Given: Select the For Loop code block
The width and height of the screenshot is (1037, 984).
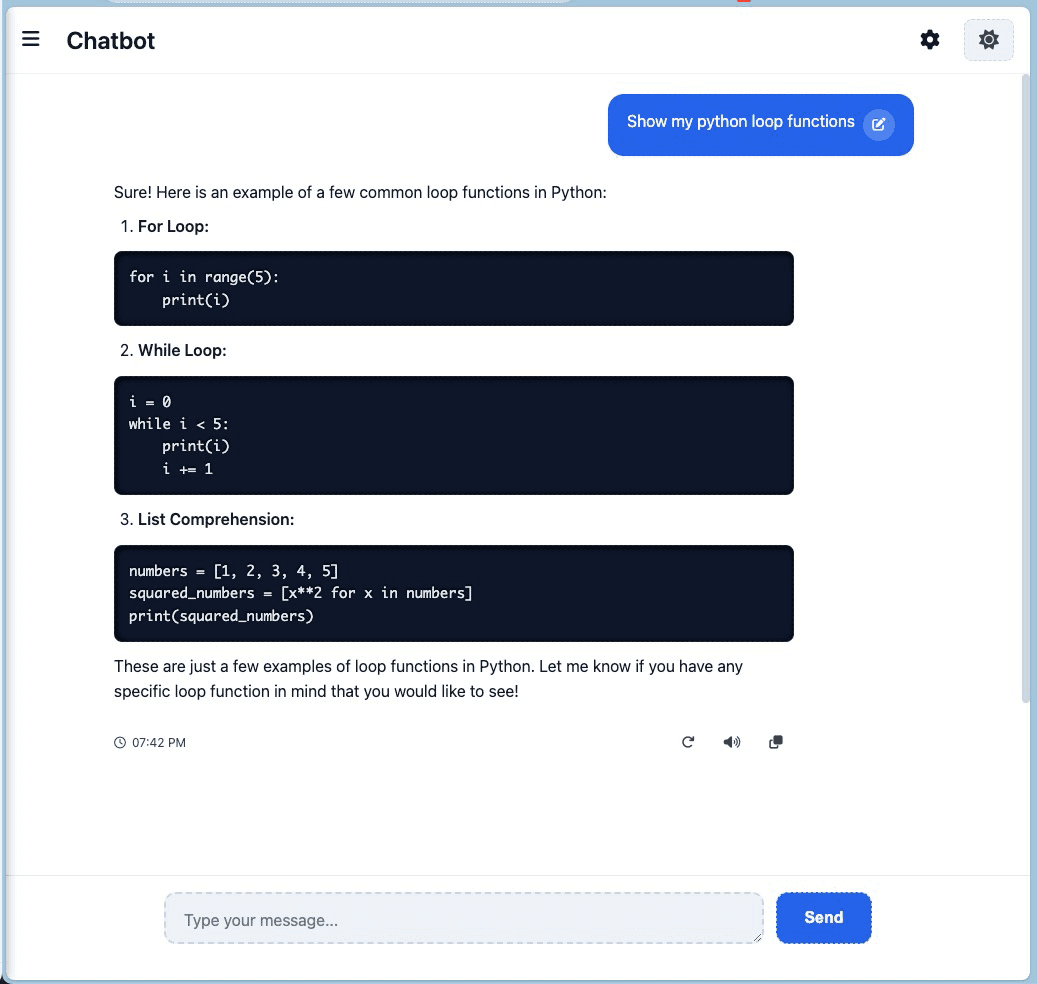Looking at the screenshot, I should point(453,287).
